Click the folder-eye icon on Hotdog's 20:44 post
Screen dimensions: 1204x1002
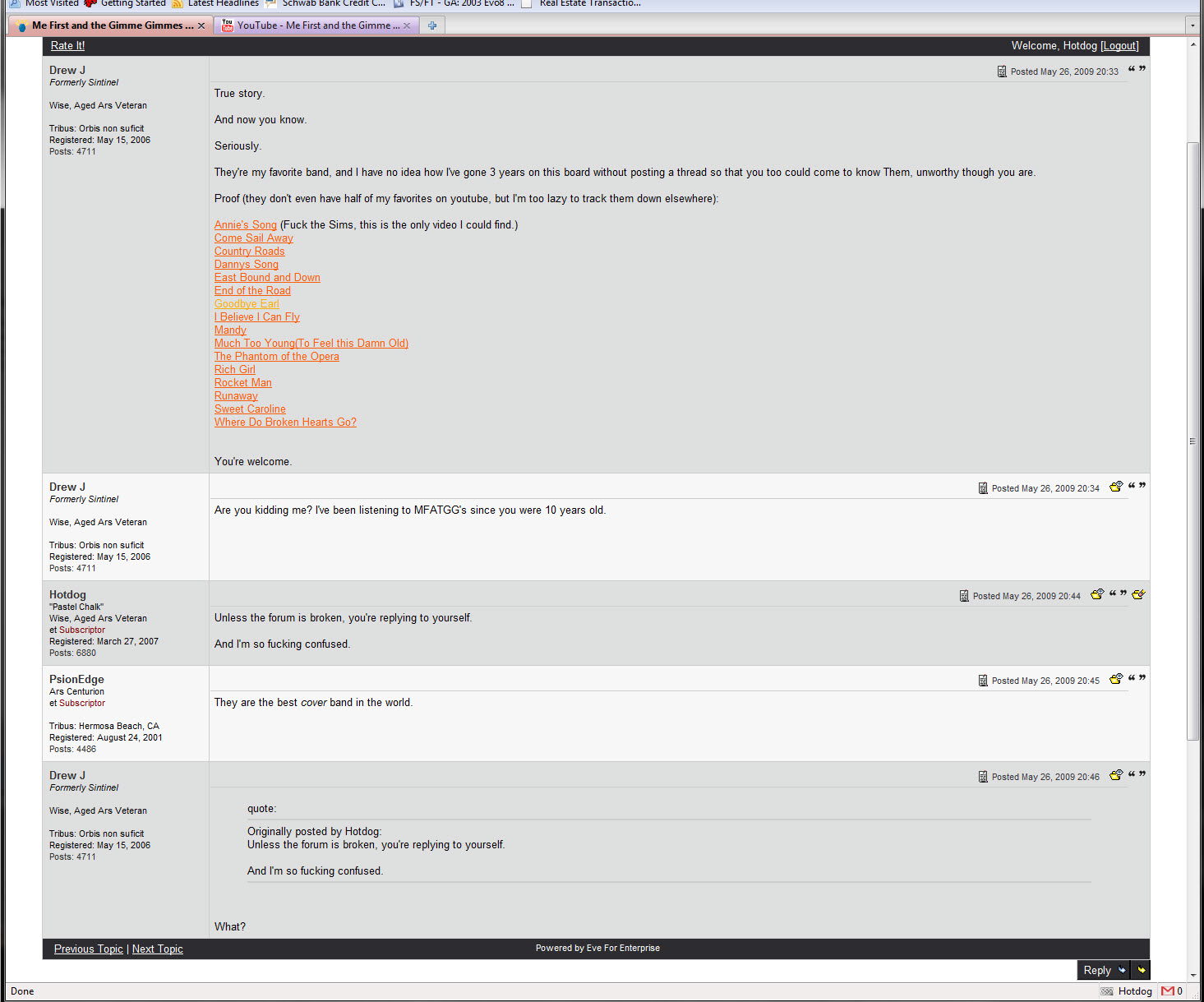click(1096, 594)
